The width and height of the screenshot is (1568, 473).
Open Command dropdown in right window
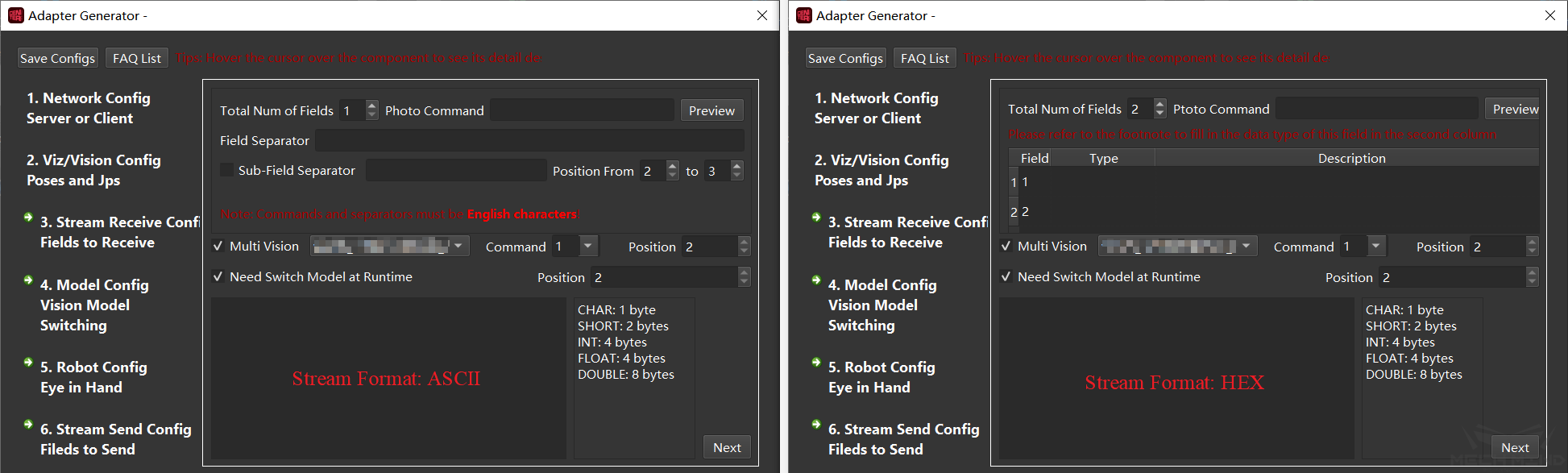click(x=1363, y=246)
